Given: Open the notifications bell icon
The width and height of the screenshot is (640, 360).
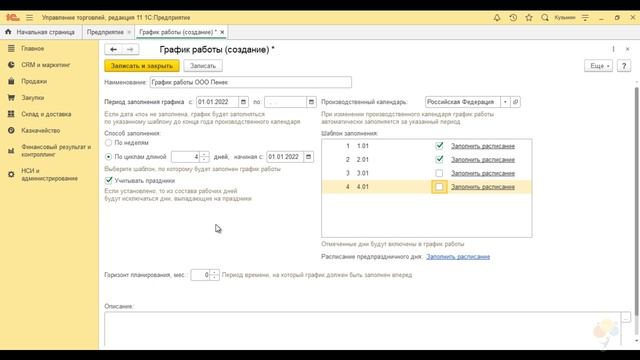Looking at the screenshot, I should click(x=497, y=18).
